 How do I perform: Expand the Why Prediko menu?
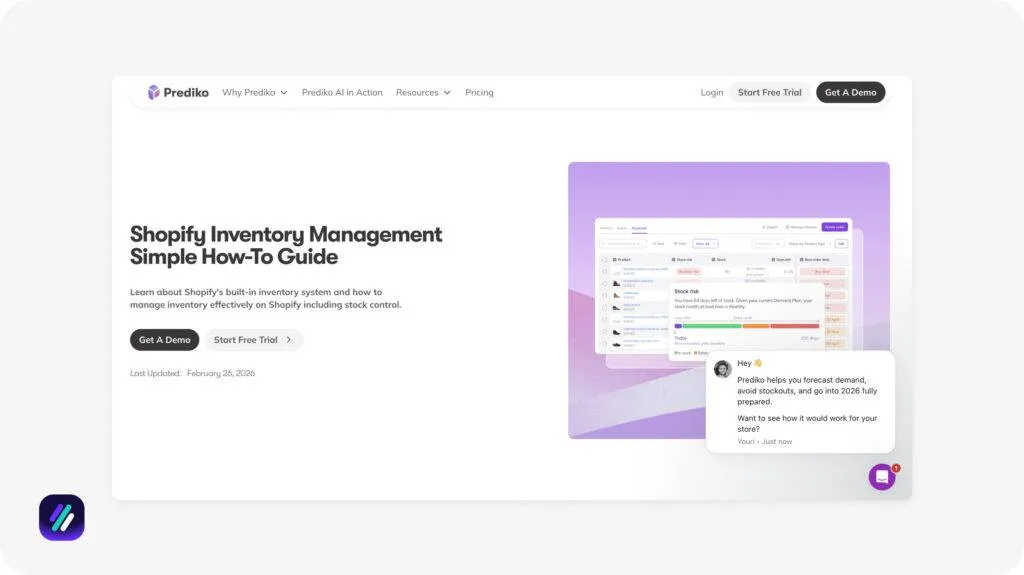[x=255, y=92]
